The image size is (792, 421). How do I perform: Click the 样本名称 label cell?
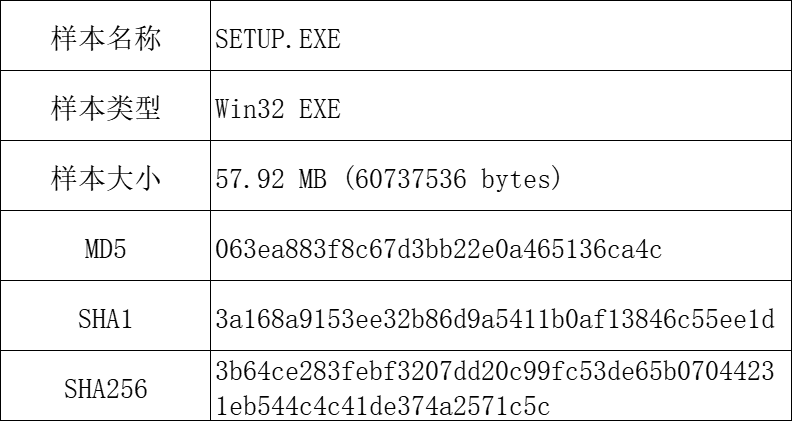pyautogui.click(x=106, y=39)
